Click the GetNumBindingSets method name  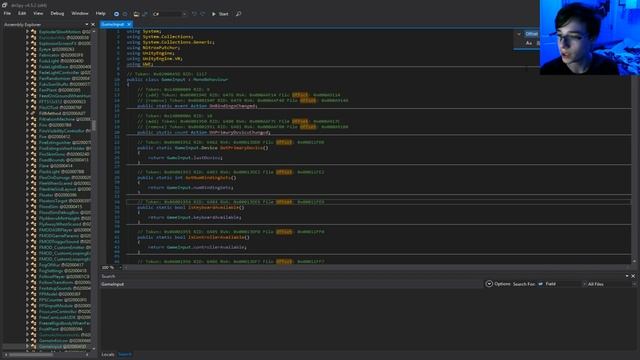[209, 178]
